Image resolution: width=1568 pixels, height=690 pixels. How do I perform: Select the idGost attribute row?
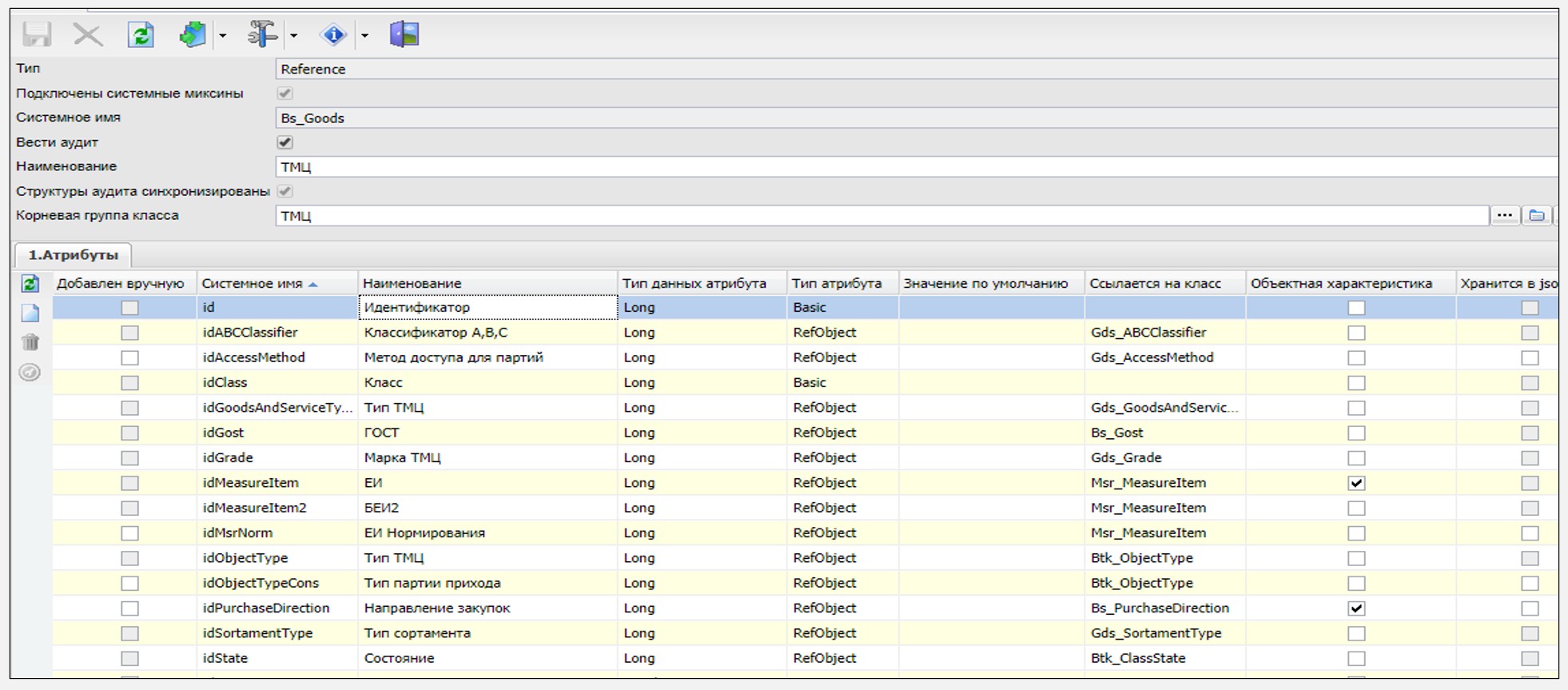pyautogui.click(x=224, y=433)
